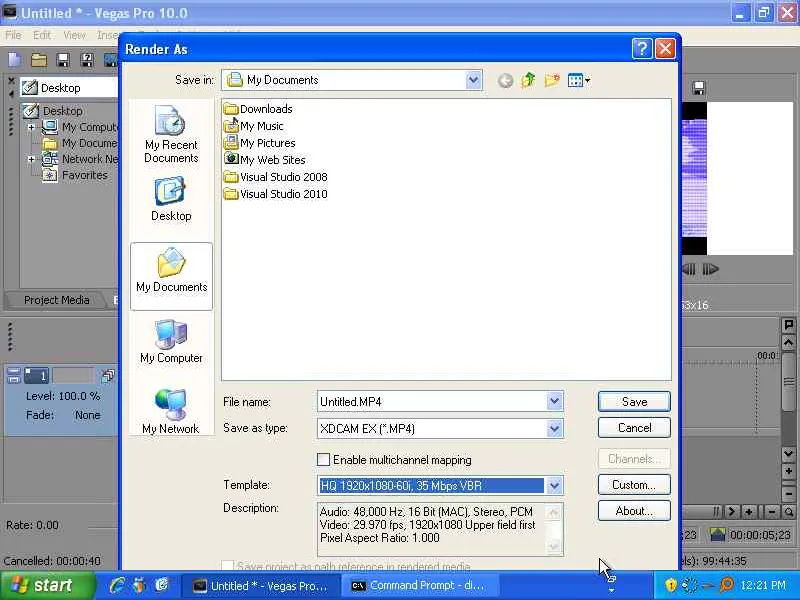800x600 pixels.
Task: Open the File name dropdown arrow
Action: click(555, 402)
